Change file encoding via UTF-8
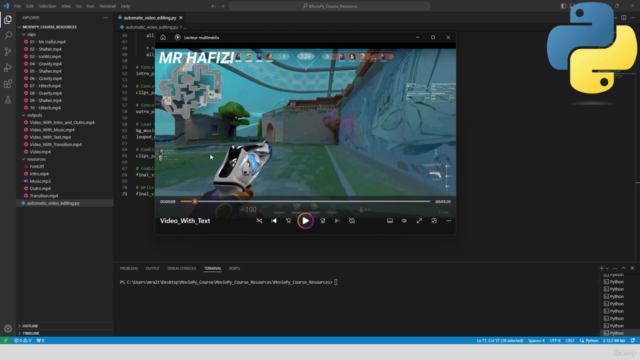Screen dimensions: 640x360 (x=555, y=340)
